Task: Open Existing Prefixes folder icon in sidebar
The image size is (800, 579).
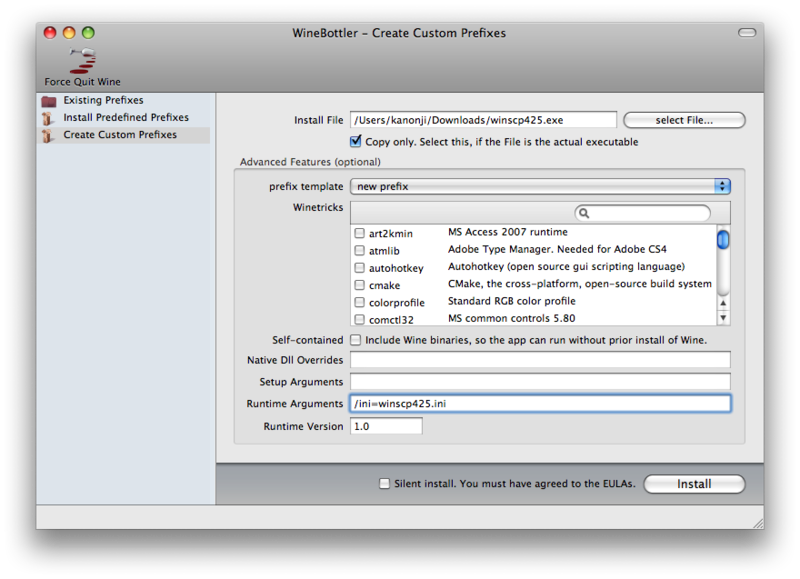Action: pyautogui.click(x=49, y=101)
